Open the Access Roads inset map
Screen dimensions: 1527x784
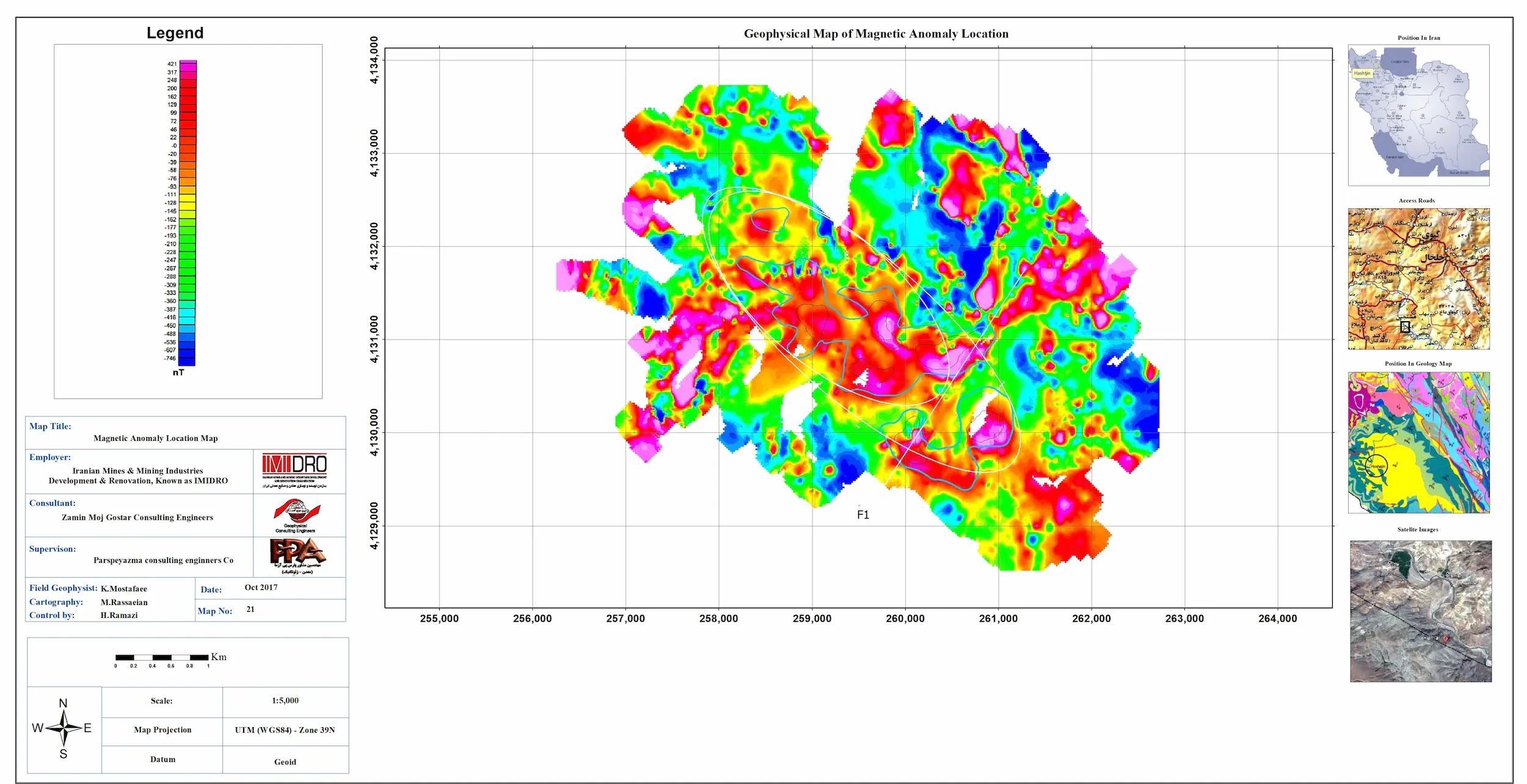1418,278
